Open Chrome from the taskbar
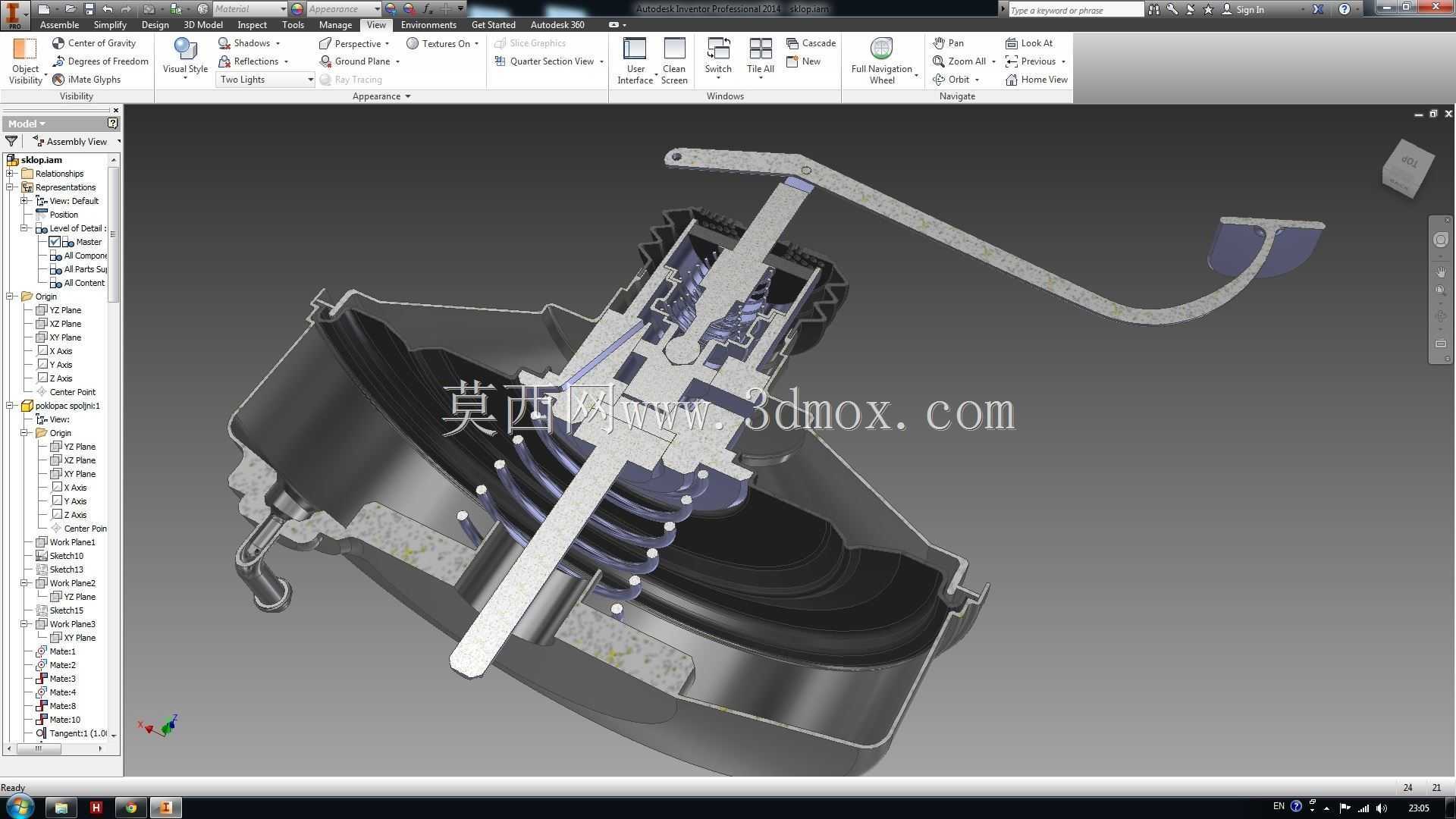1456x819 pixels. click(x=130, y=808)
